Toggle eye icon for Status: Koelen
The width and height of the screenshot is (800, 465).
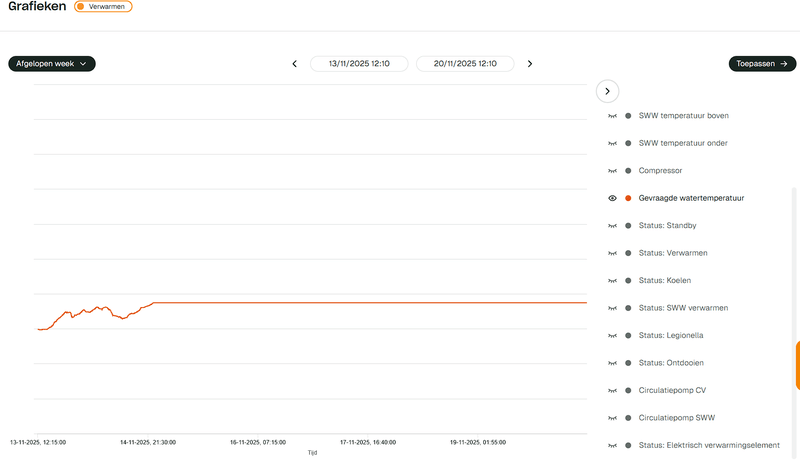pos(613,280)
